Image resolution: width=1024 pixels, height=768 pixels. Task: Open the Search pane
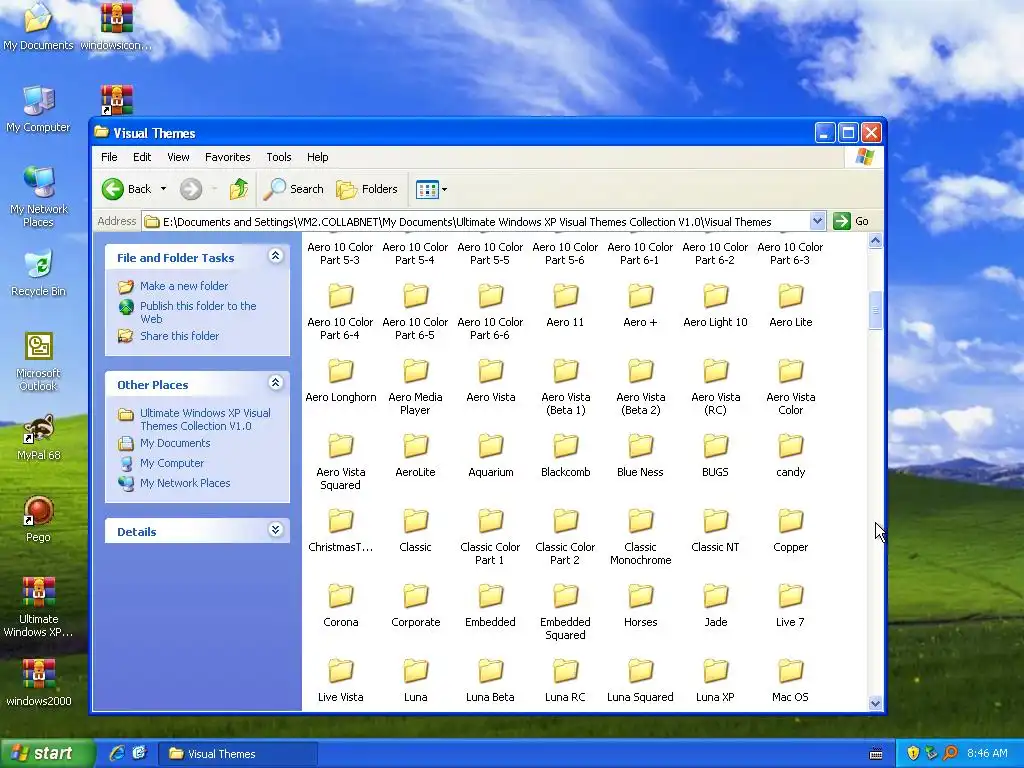294,189
